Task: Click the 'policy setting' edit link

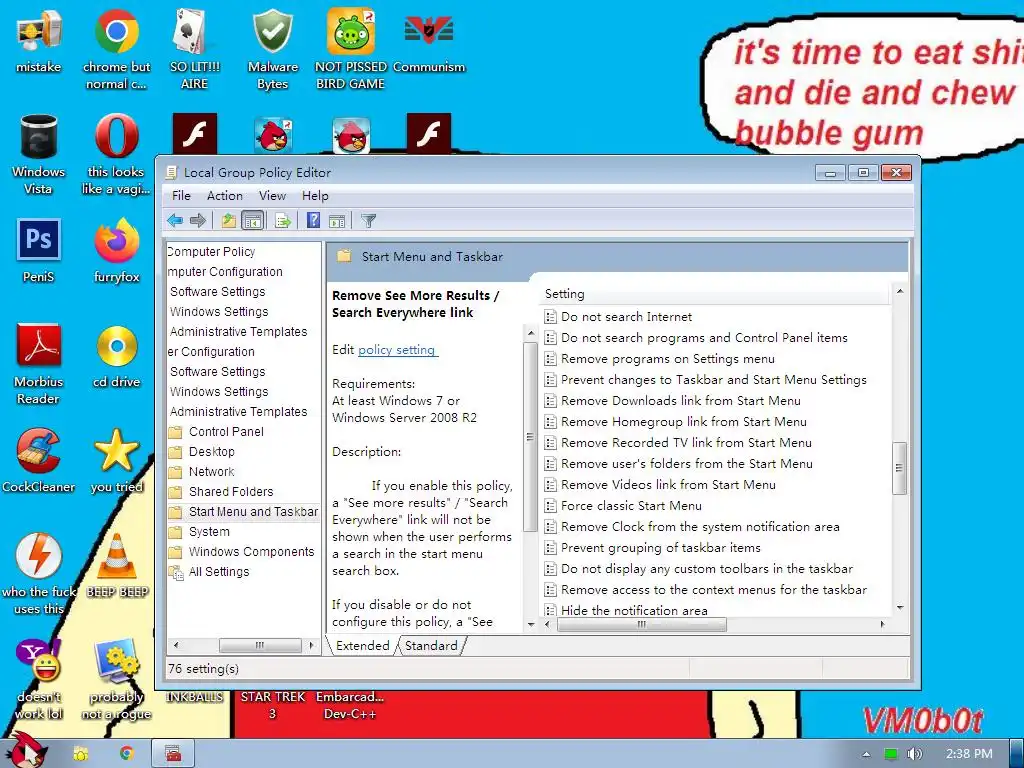Action: pyautogui.click(x=396, y=350)
